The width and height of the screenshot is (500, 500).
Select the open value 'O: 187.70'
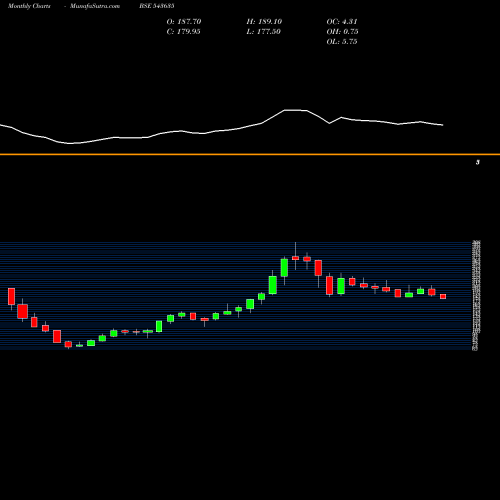(184, 22)
